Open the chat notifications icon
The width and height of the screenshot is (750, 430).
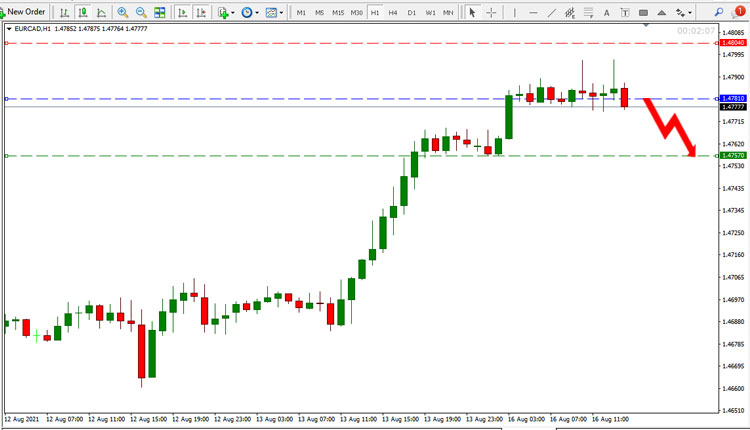click(x=739, y=11)
